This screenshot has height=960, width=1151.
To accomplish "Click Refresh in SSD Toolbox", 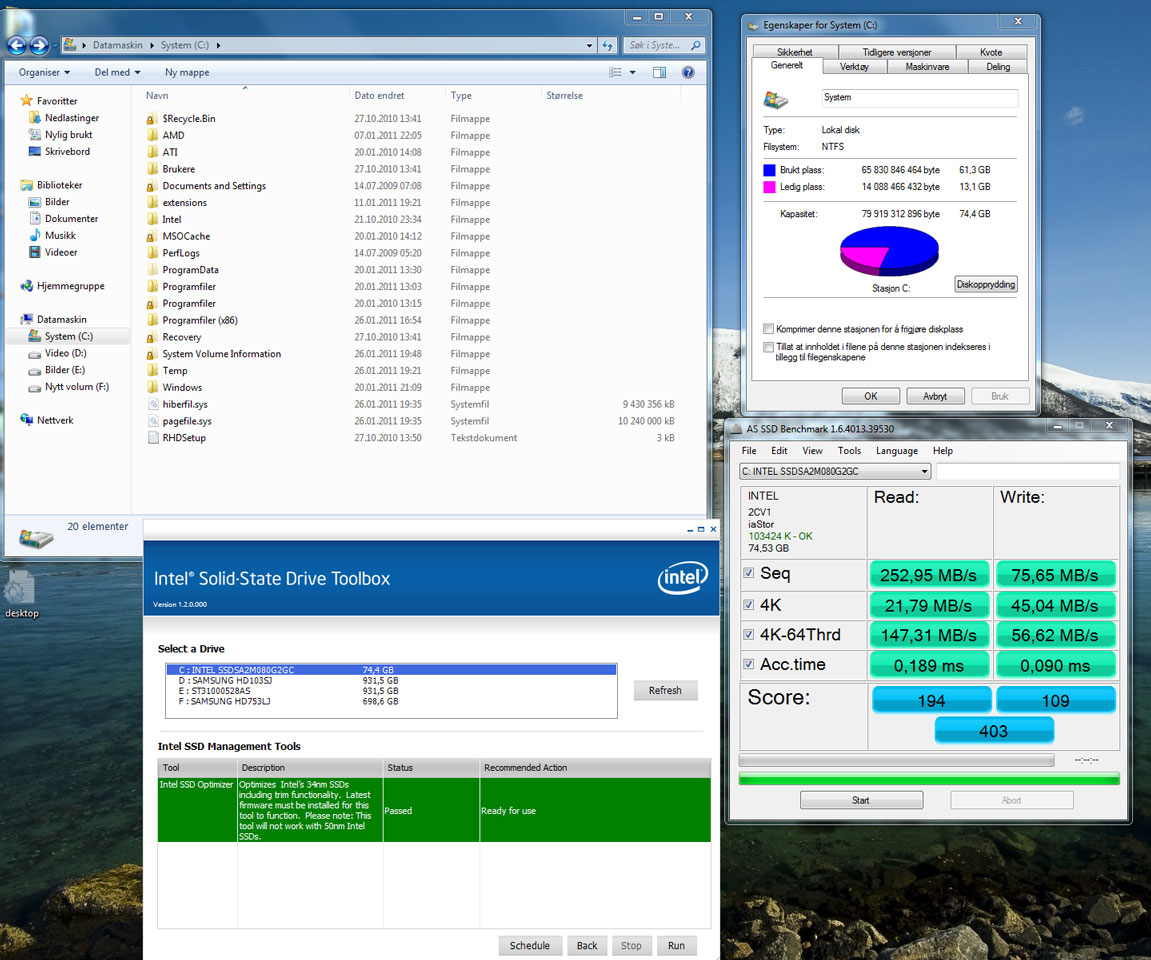I will (x=665, y=691).
